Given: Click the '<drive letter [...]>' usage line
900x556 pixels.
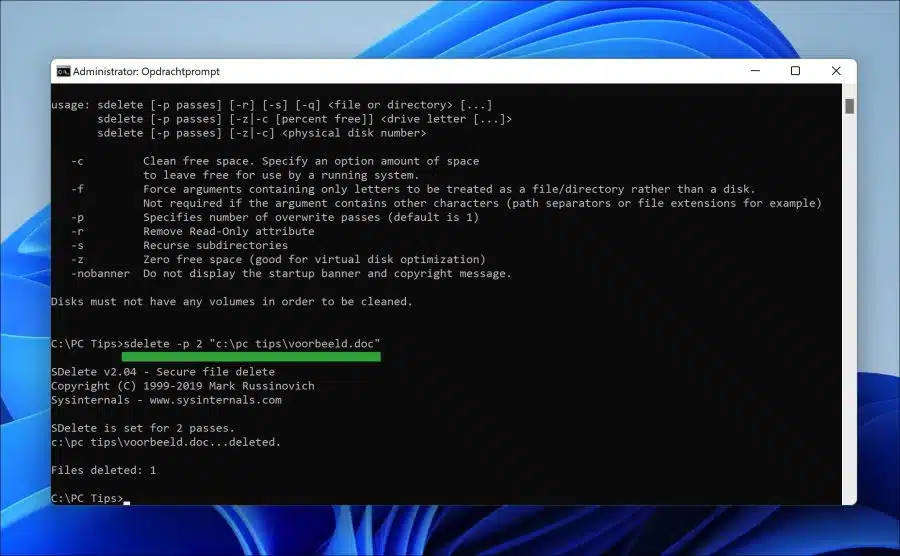Looking at the screenshot, I should coord(304,119).
